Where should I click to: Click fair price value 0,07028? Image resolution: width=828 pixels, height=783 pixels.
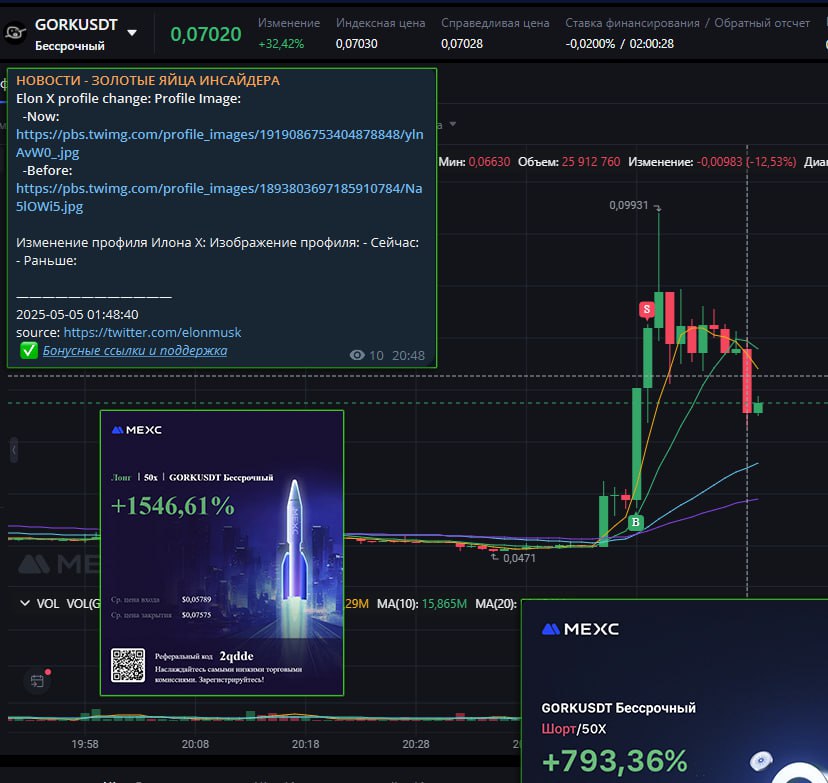coord(462,44)
